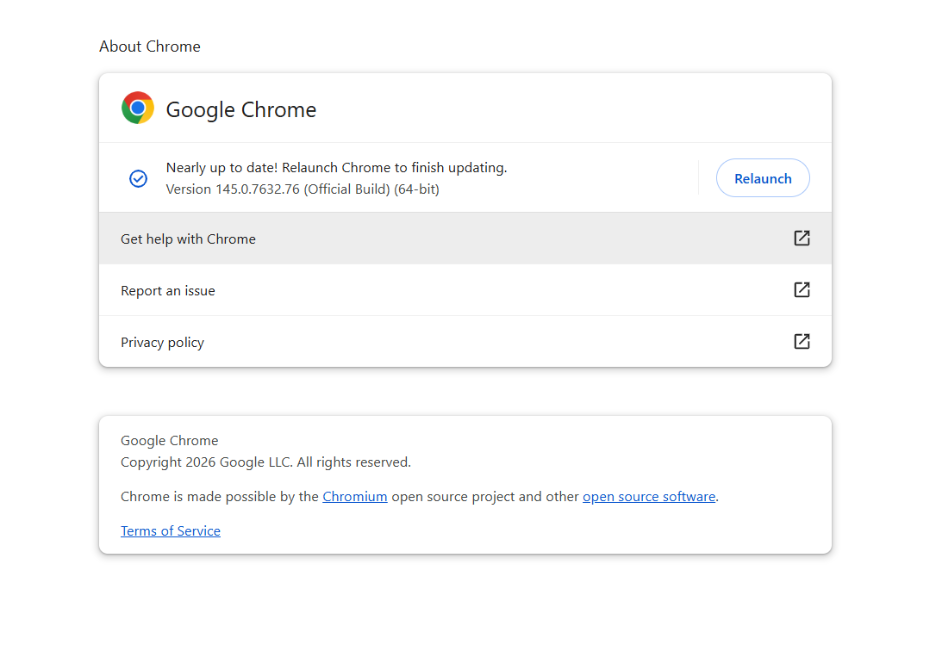Open the open source software link
Image resolution: width=936 pixels, height=651 pixels.
coord(648,496)
